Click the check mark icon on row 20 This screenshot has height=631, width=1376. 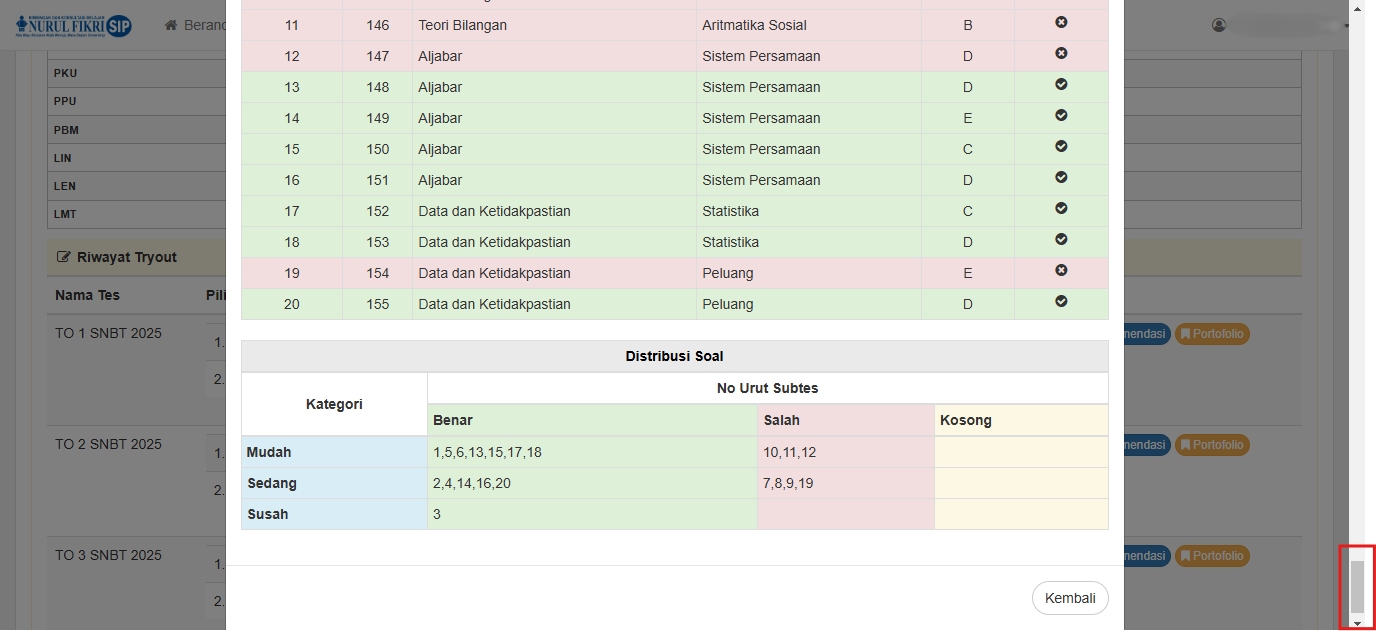click(x=1061, y=301)
